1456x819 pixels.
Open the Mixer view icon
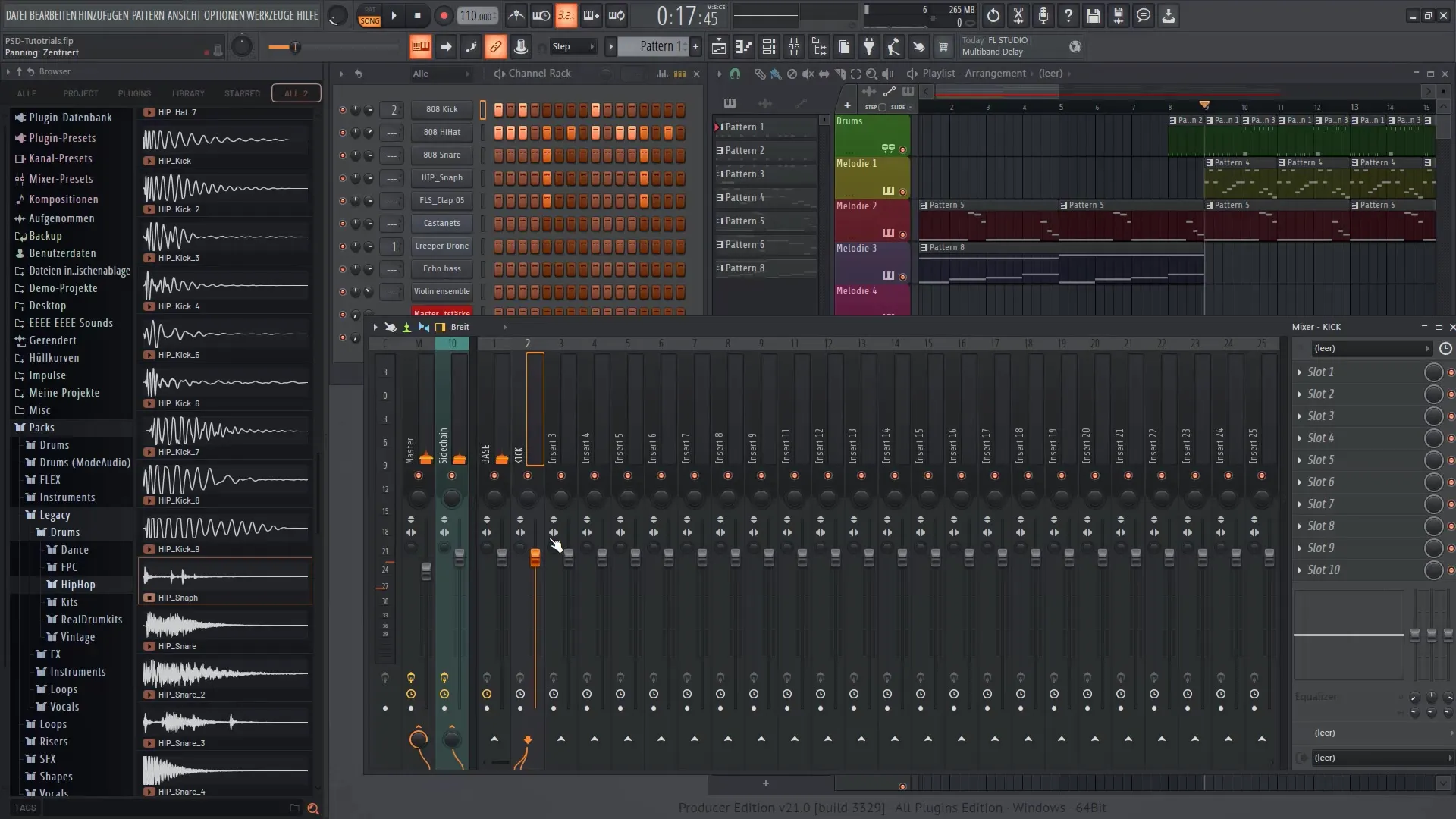794,47
